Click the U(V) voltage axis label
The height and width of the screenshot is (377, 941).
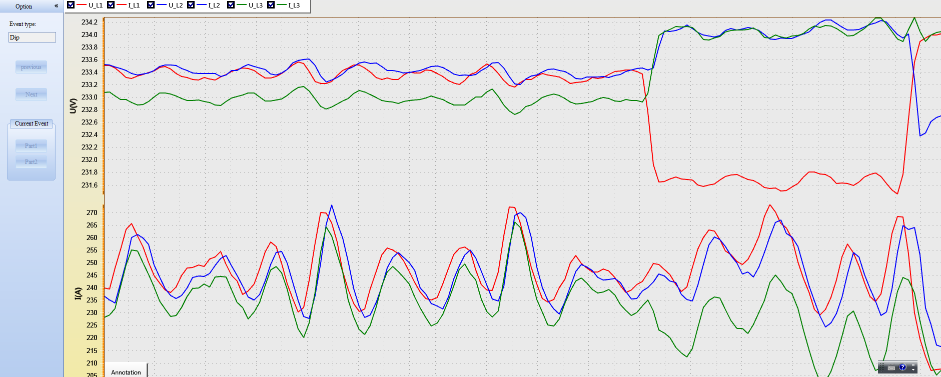[73, 105]
